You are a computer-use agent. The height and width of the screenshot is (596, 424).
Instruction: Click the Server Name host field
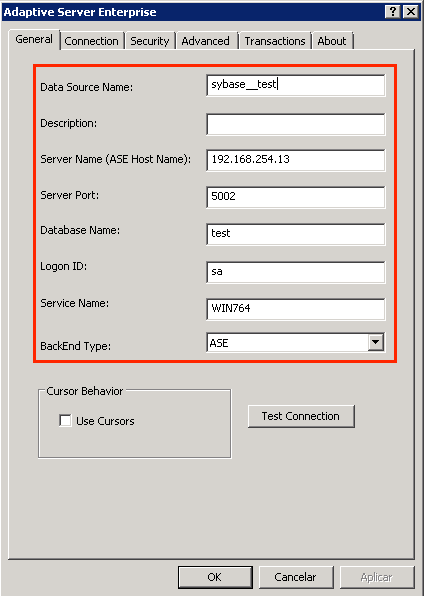tap(295, 160)
